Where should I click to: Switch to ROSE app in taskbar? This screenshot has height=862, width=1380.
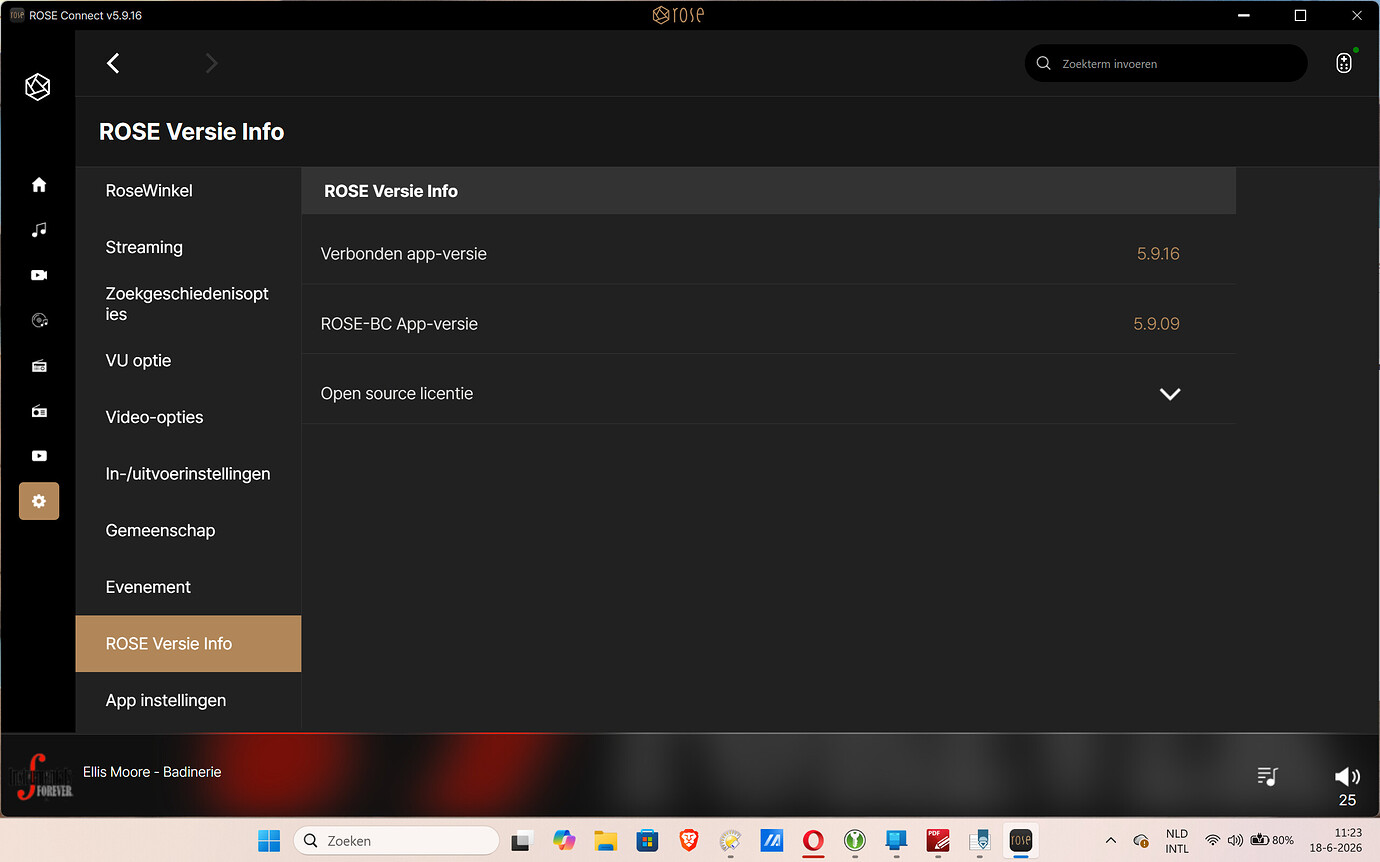tap(1020, 841)
